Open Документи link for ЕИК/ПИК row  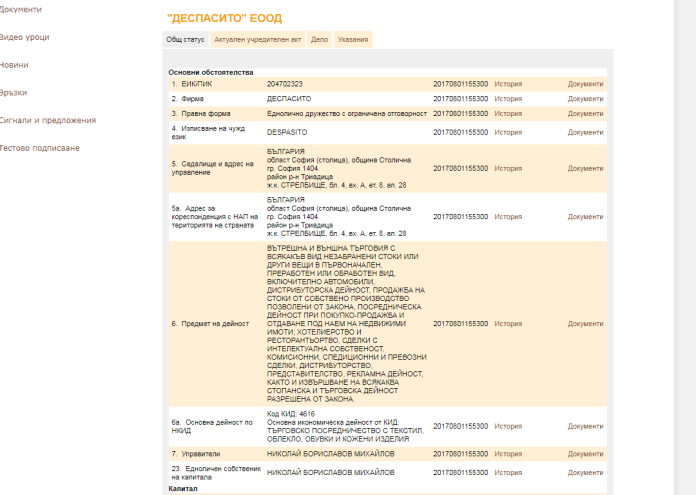(585, 84)
